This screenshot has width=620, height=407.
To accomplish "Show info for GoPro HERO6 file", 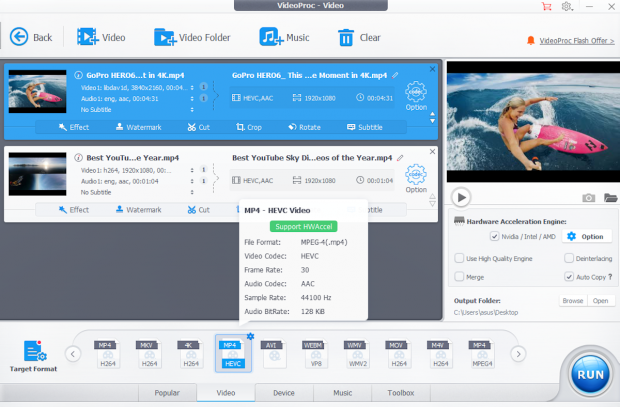I will coord(78,75).
